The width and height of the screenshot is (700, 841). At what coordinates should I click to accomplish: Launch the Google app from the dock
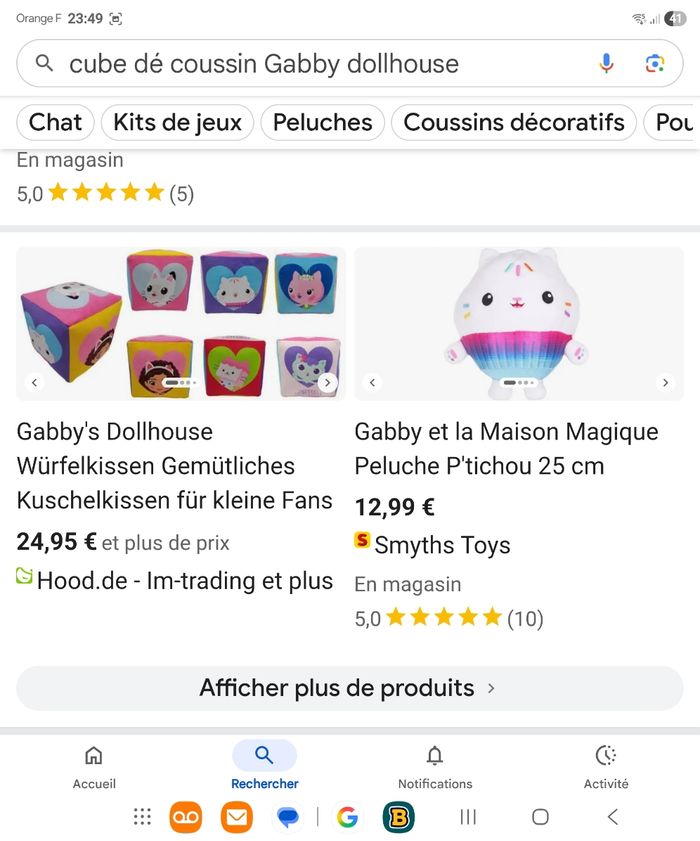click(x=347, y=817)
